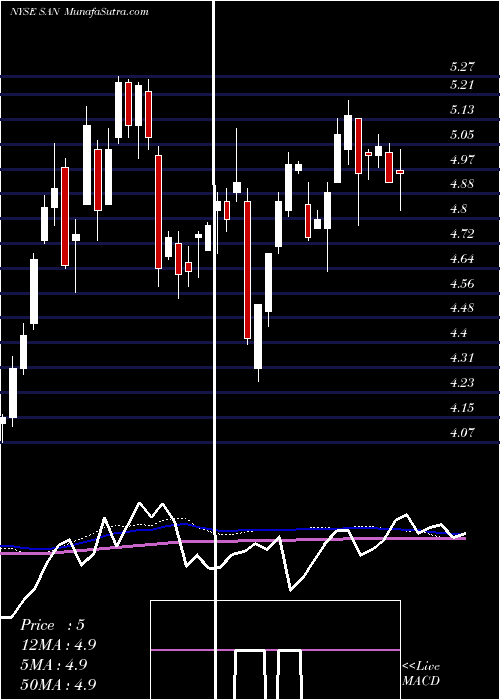The height and width of the screenshot is (700, 500).
Task: Click the 4.15 price axis label
Action: pos(462,408)
